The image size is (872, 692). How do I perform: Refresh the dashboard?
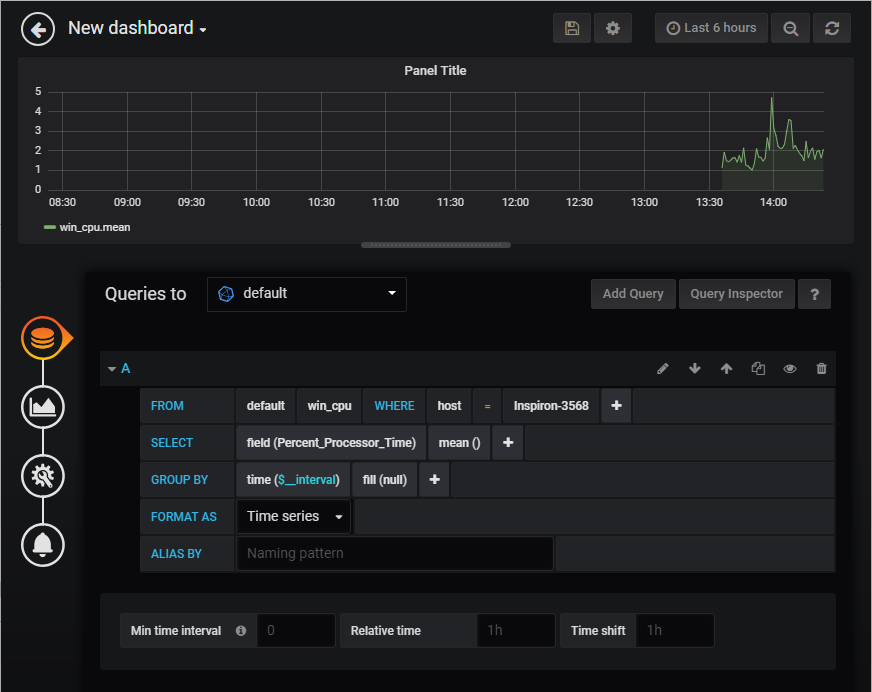(x=831, y=28)
